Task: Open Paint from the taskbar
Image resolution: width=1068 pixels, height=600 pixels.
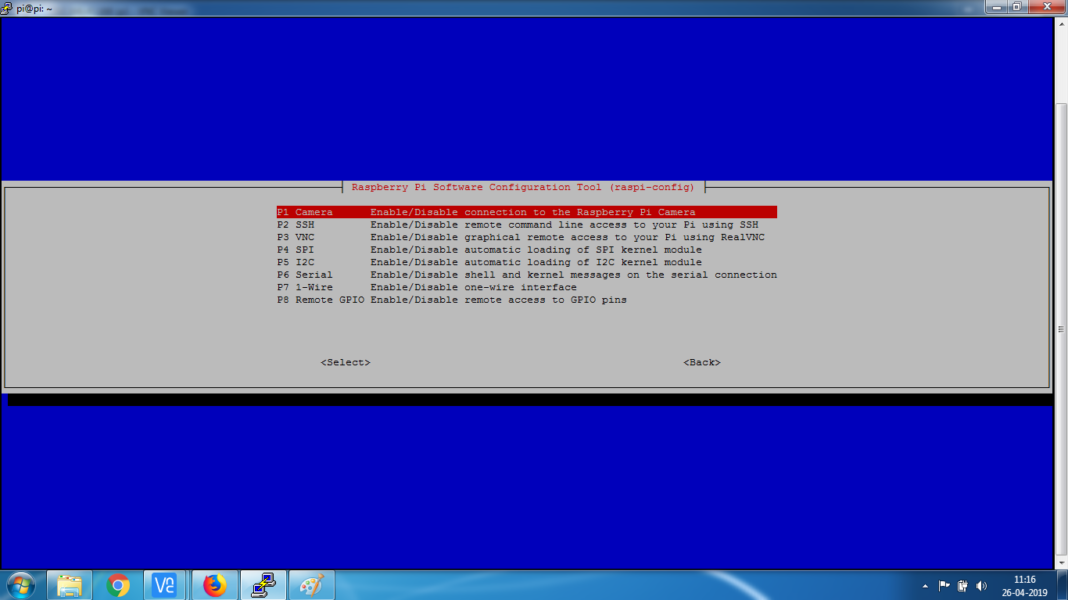Action: click(311, 585)
